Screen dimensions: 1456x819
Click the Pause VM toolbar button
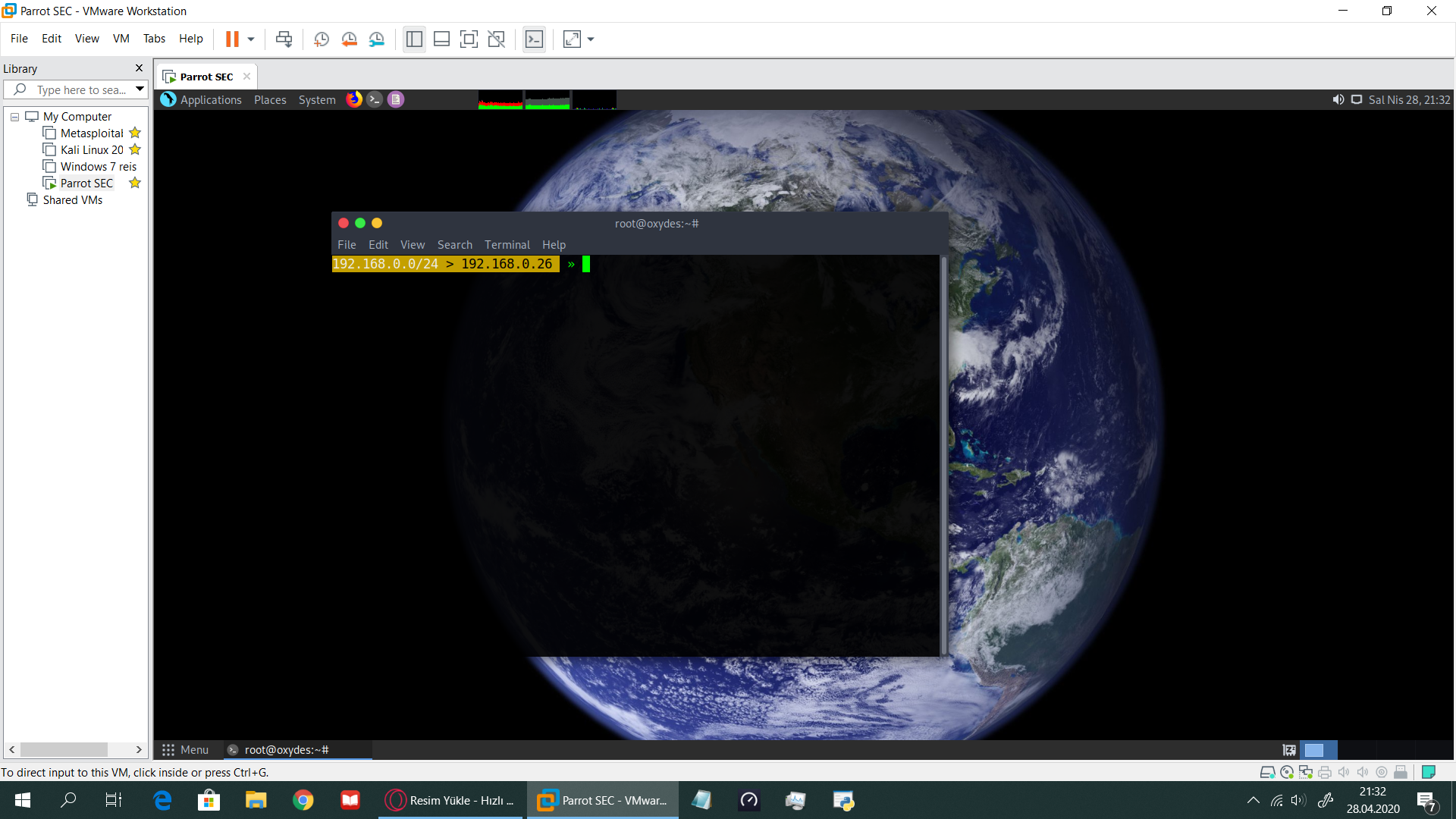[232, 39]
